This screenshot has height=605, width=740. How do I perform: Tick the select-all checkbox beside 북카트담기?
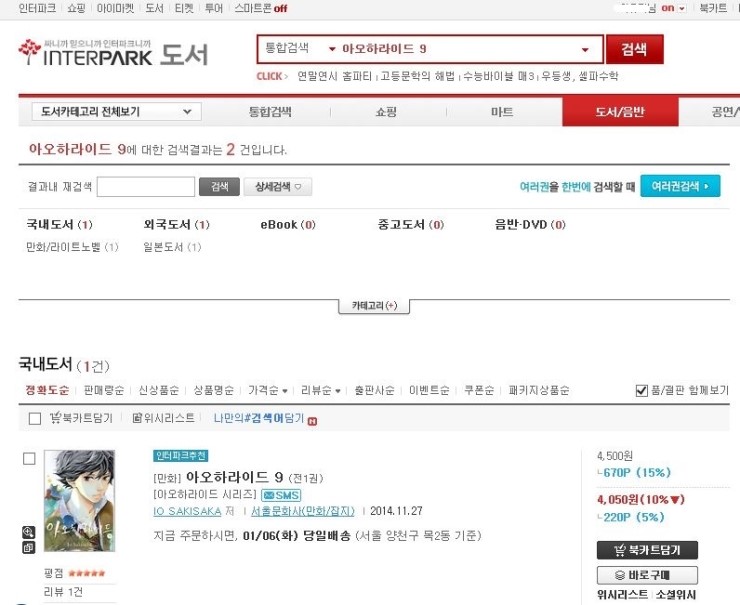(x=35, y=419)
